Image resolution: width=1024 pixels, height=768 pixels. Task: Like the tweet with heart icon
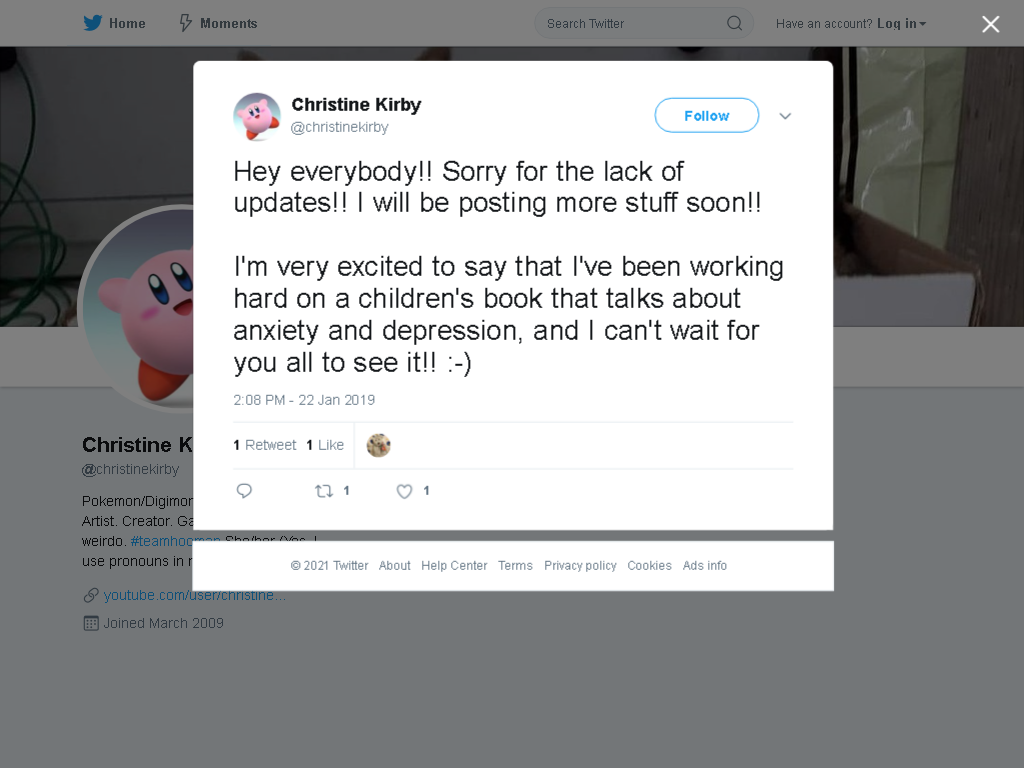click(x=404, y=491)
